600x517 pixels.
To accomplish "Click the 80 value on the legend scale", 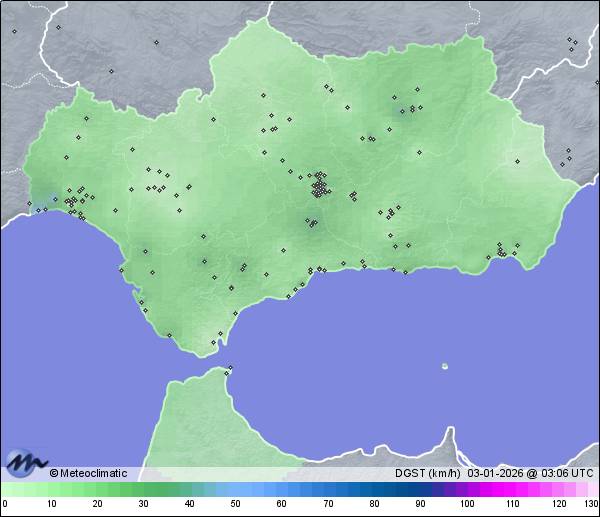I will coord(374,503).
